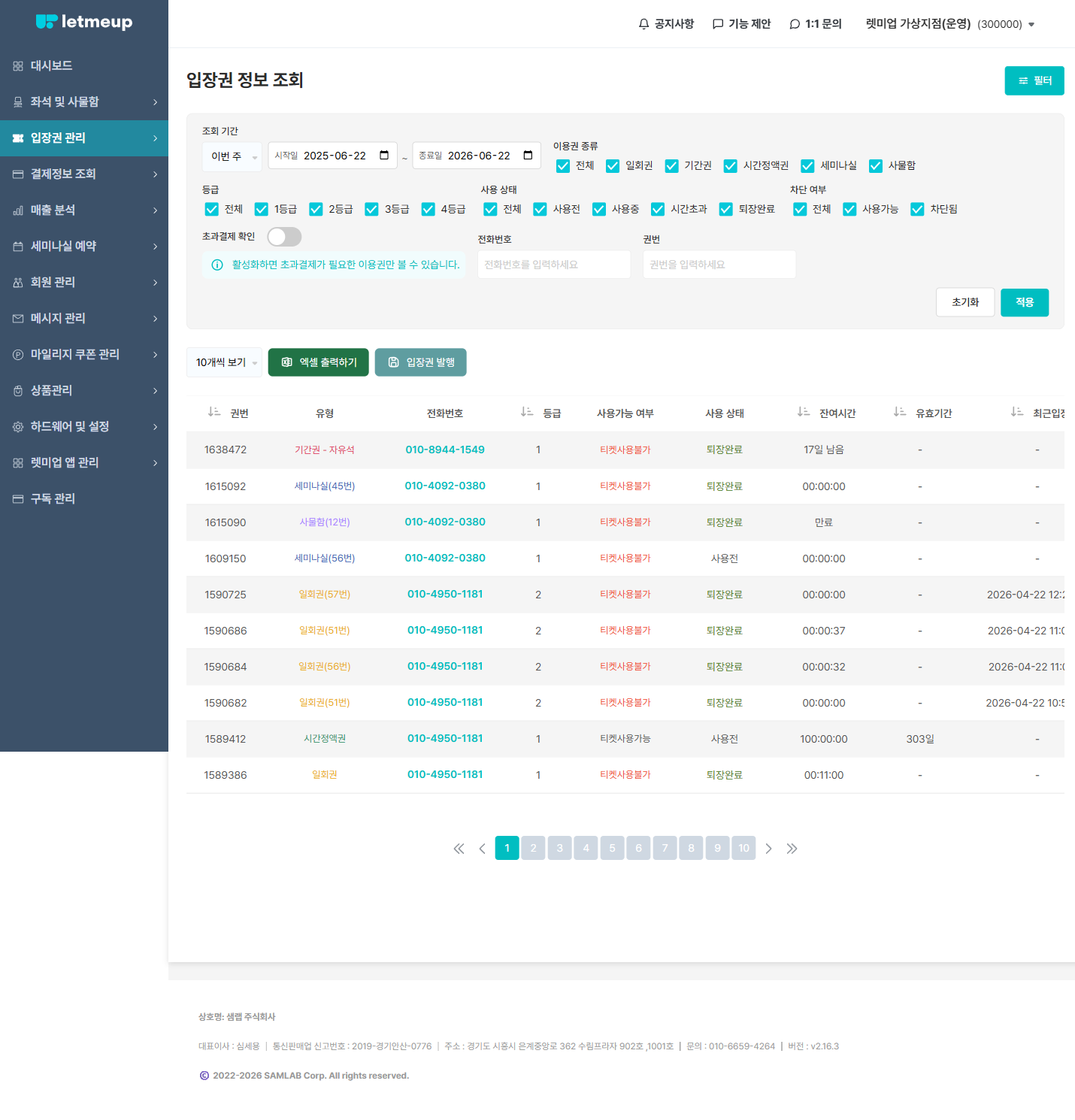Sort by 잔여시간 sort icon

(804, 412)
